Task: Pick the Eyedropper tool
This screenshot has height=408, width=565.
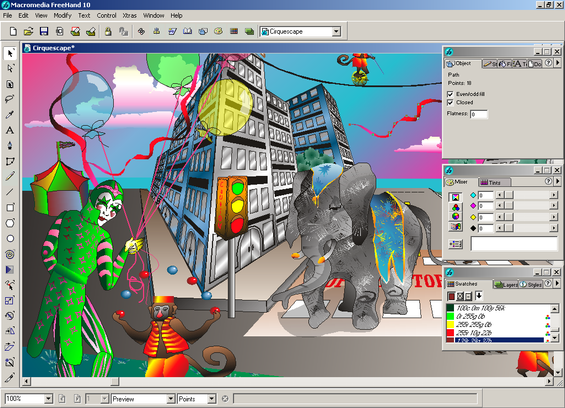Action: pyautogui.click(x=10, y=115)
